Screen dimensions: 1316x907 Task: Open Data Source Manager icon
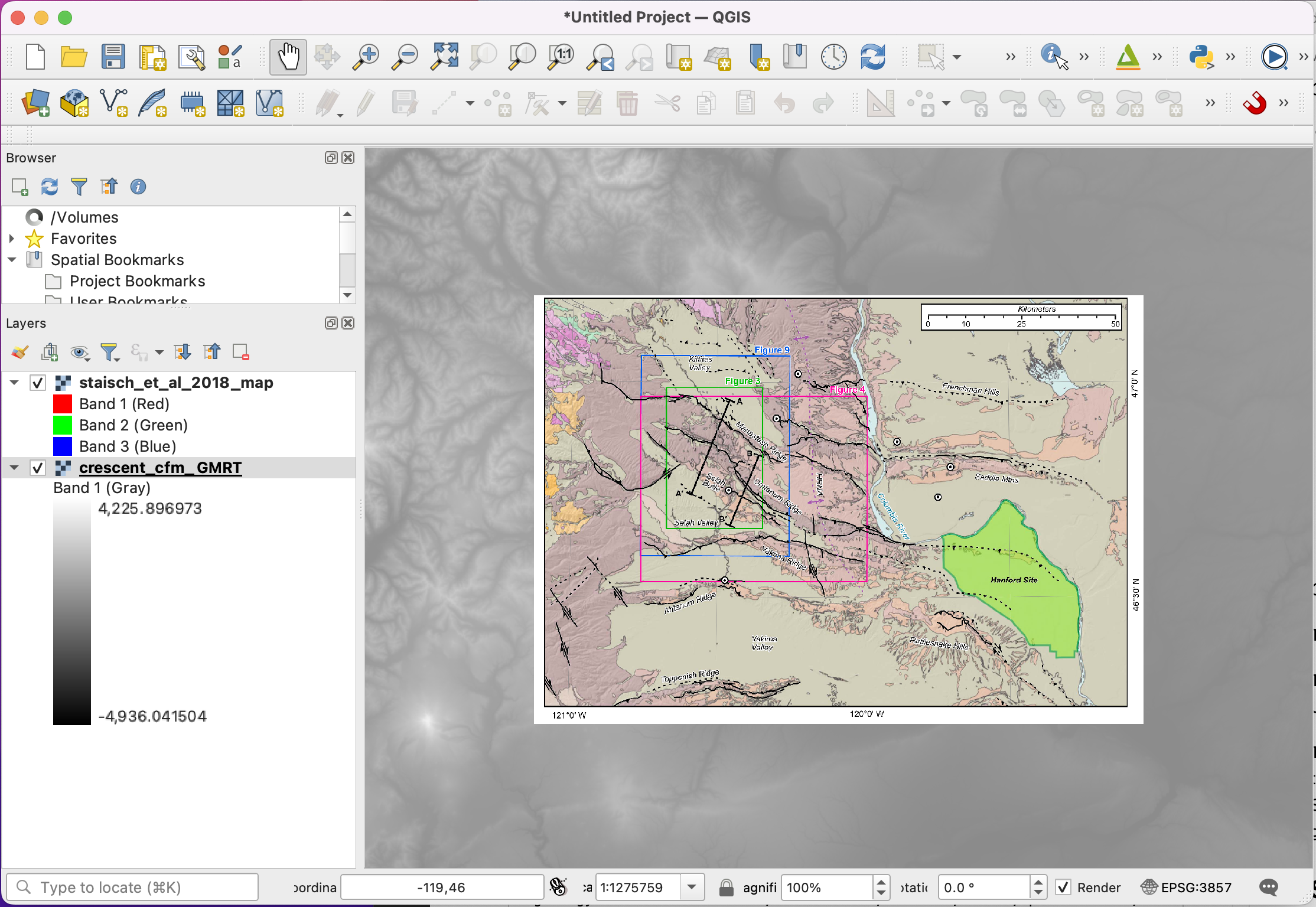pos(35,103)
